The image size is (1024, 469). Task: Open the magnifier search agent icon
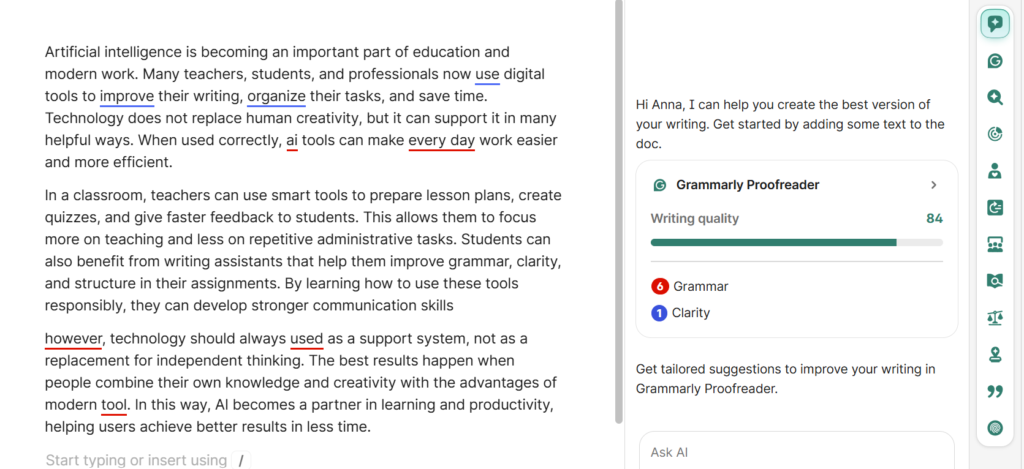[994, 98]
